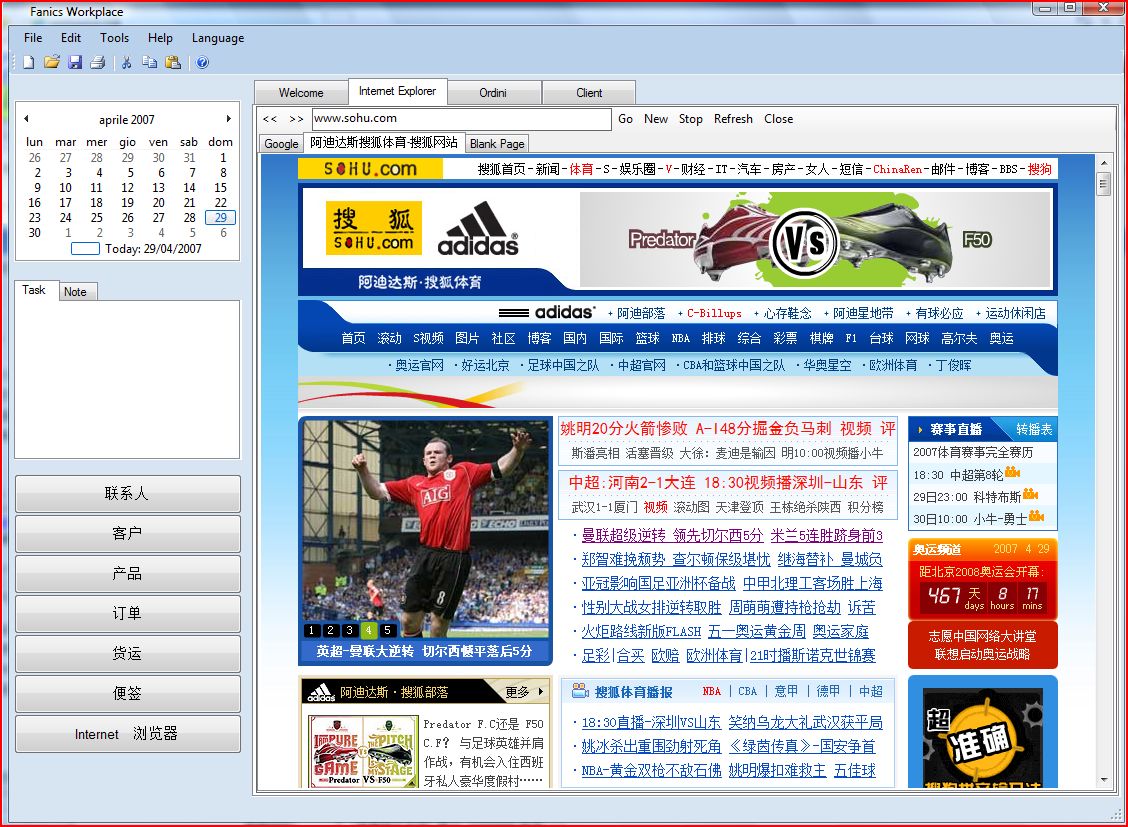This screenshot has height=827, width=1128.
Task: Click the page scrollbar down arrow
Action: [1104, 780]
